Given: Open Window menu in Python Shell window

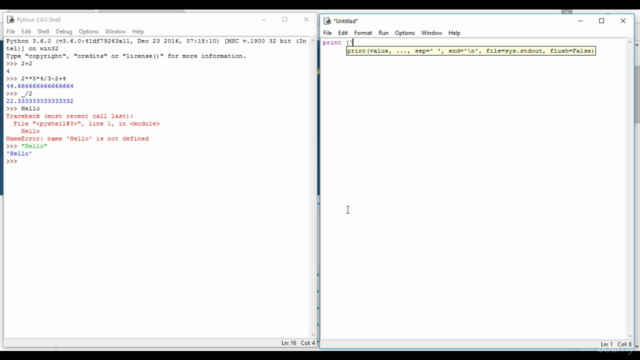Looking at the screenshot, I should click(x=115, y=31).
